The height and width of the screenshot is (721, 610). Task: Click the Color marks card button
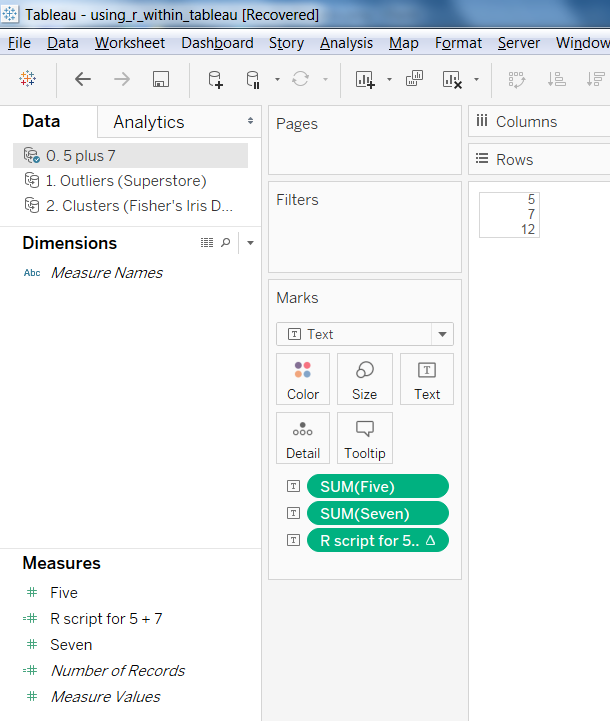pyautogui.click(x=303, y=379)
